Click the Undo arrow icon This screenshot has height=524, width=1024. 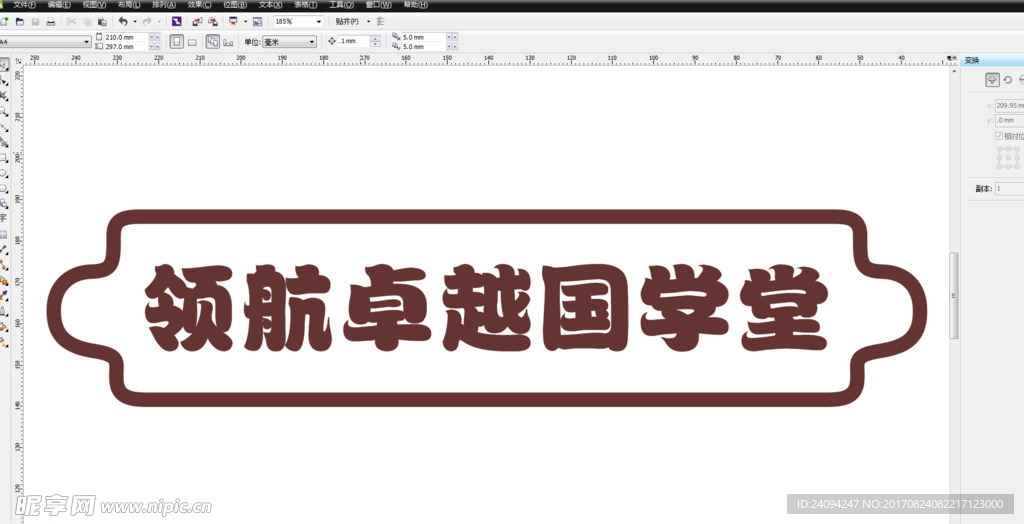coord(123,22)
